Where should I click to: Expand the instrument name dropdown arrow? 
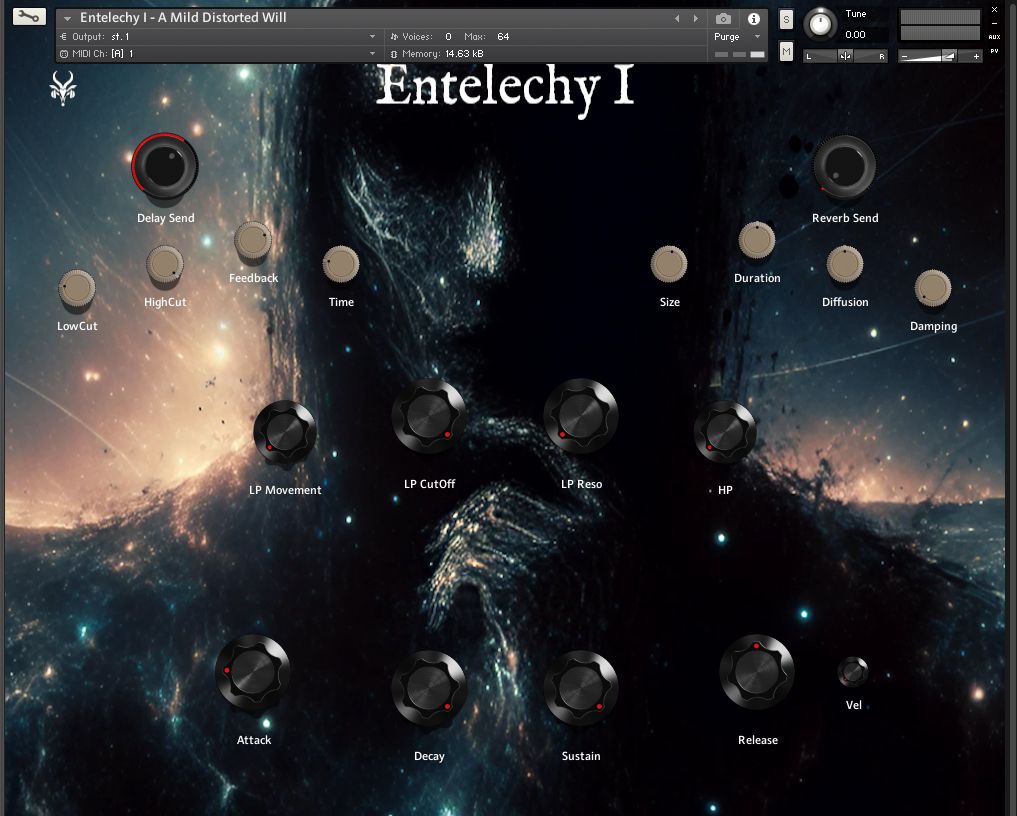pyautogui.click(x=67, y=19)
